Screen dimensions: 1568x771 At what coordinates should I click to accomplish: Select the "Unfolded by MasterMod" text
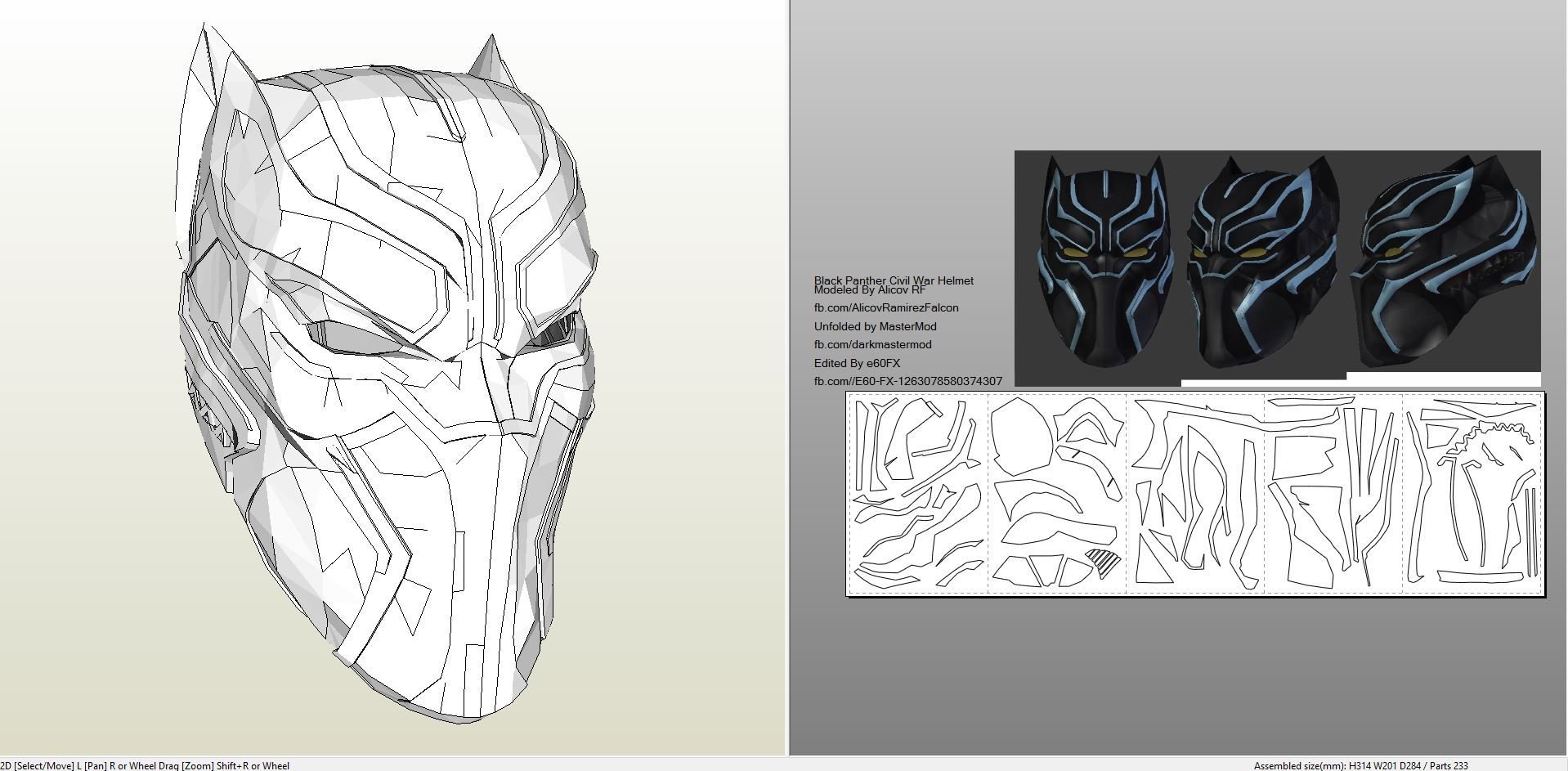click(x=875, y=326)
